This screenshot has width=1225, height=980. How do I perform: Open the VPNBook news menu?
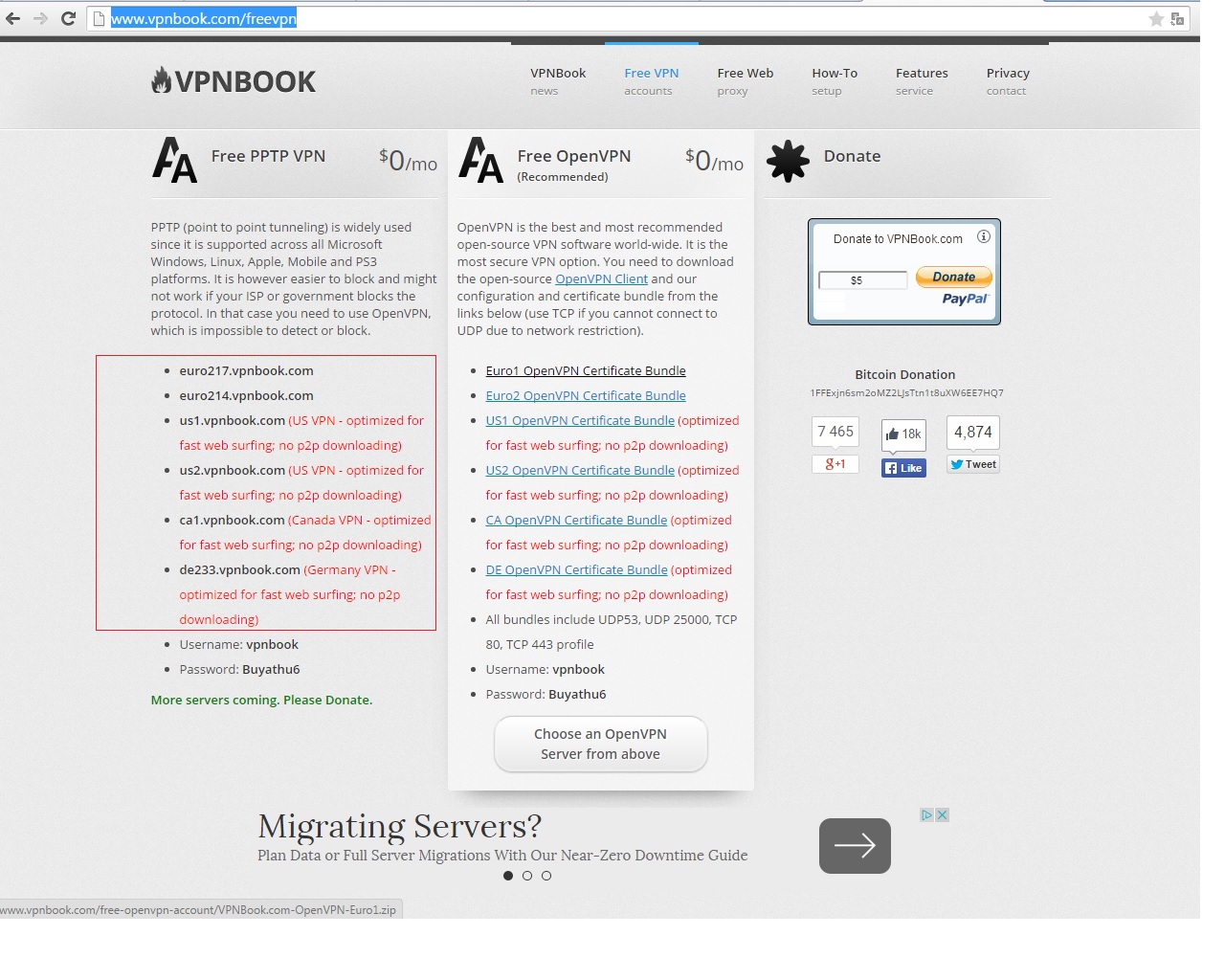pos(558,81)
